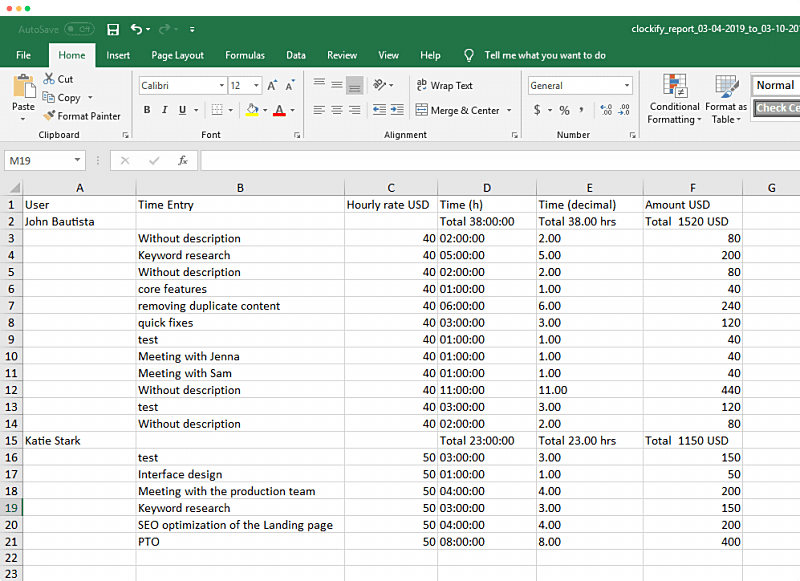Screen dimensions: 800x581
Task: Open the General number format dropdown
Action: click(x=627, y=85)
